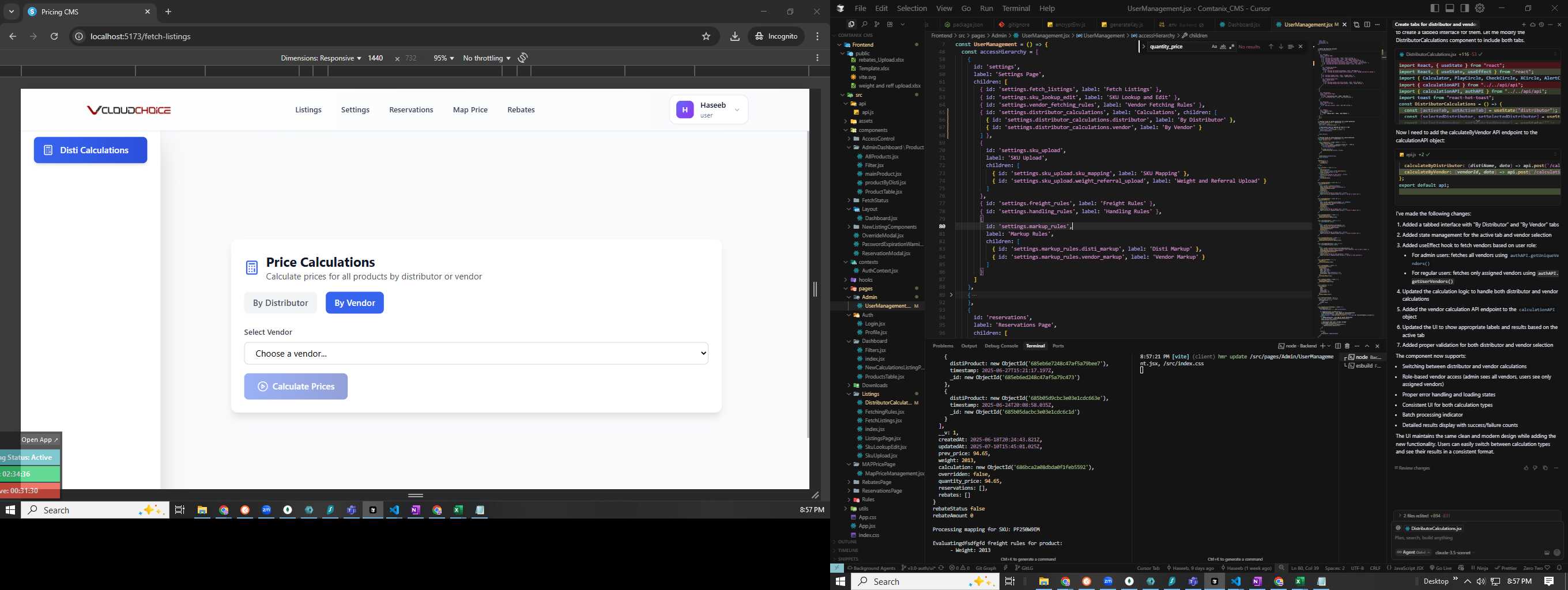This screenshot has width=1568, height=590.
Task: Close the UserManagement.jsx editor tab
Action: [x=1344, y=25]
